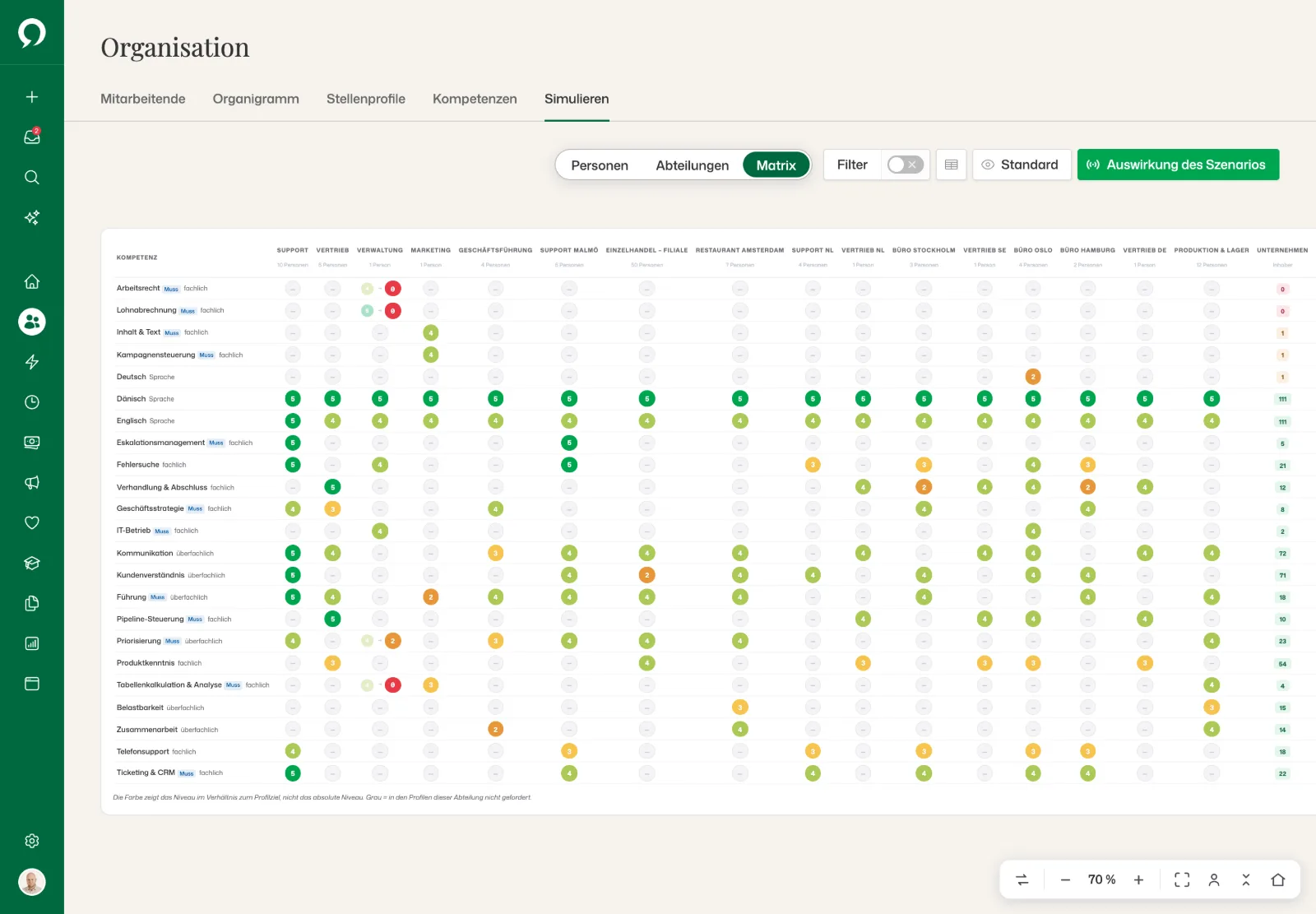This screenshot has height=914, width=1316.
Task: Click the BÜRO STOCKHOLM column header
Action: pos(924,250)
